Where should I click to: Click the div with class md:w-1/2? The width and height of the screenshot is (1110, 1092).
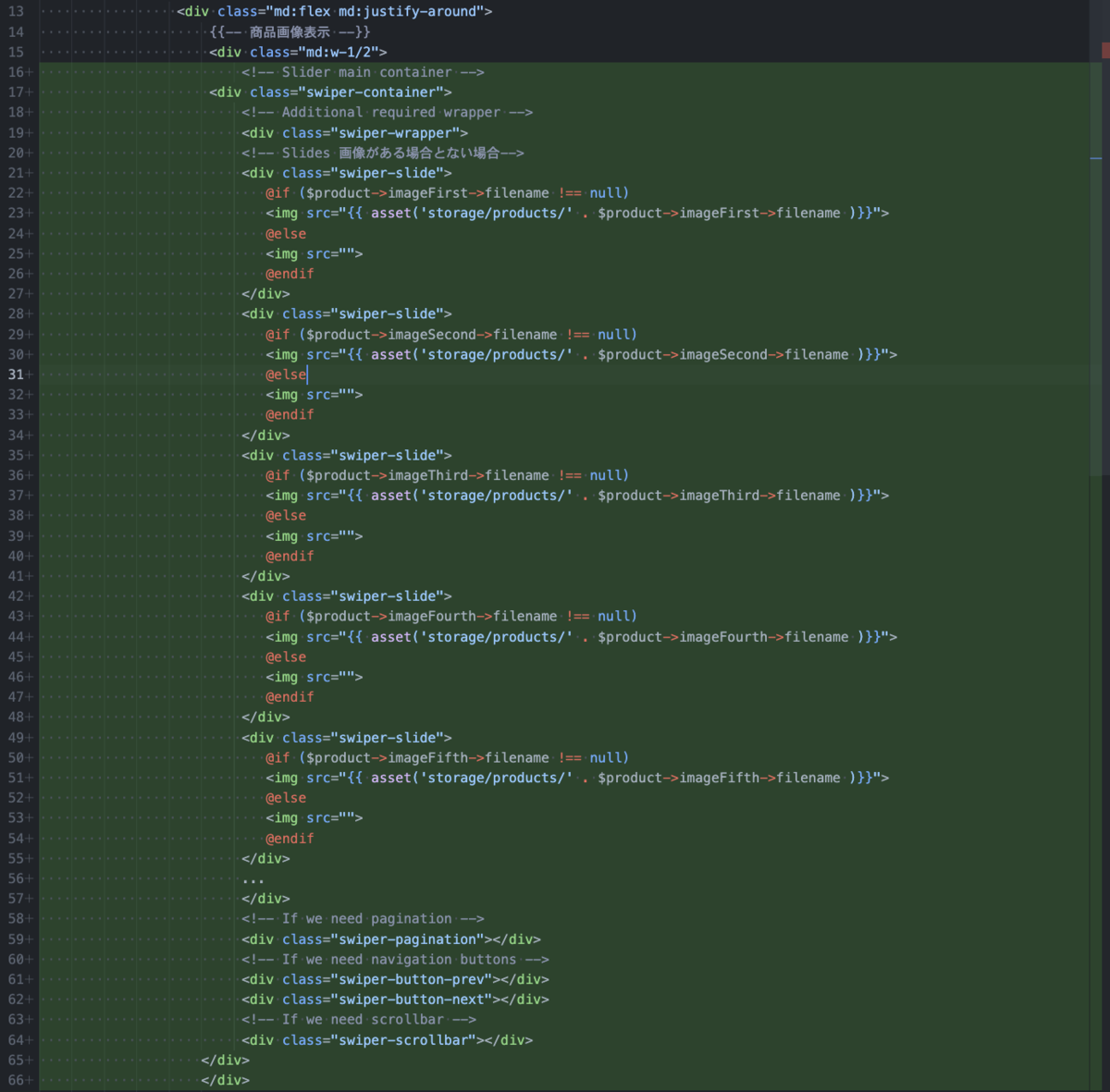(298, 52)
